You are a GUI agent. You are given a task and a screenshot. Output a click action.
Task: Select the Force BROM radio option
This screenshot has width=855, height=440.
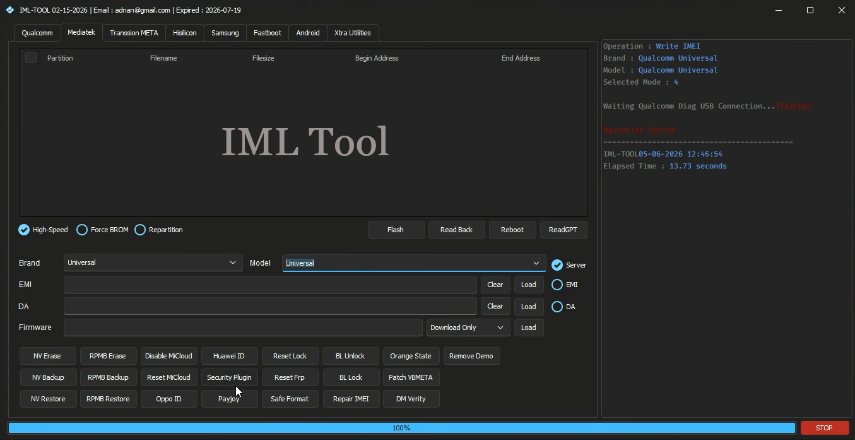103,230
